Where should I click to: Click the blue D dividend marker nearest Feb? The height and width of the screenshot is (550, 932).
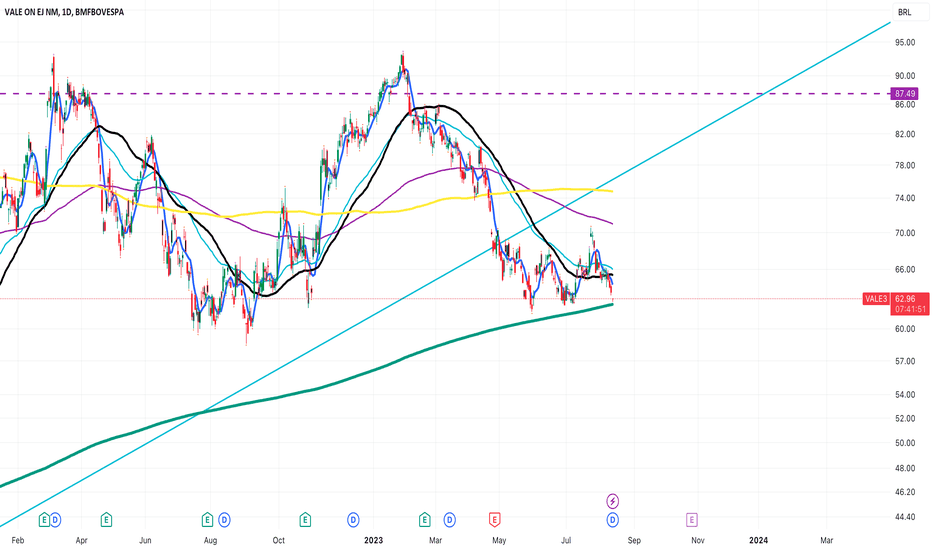[55, 520]
